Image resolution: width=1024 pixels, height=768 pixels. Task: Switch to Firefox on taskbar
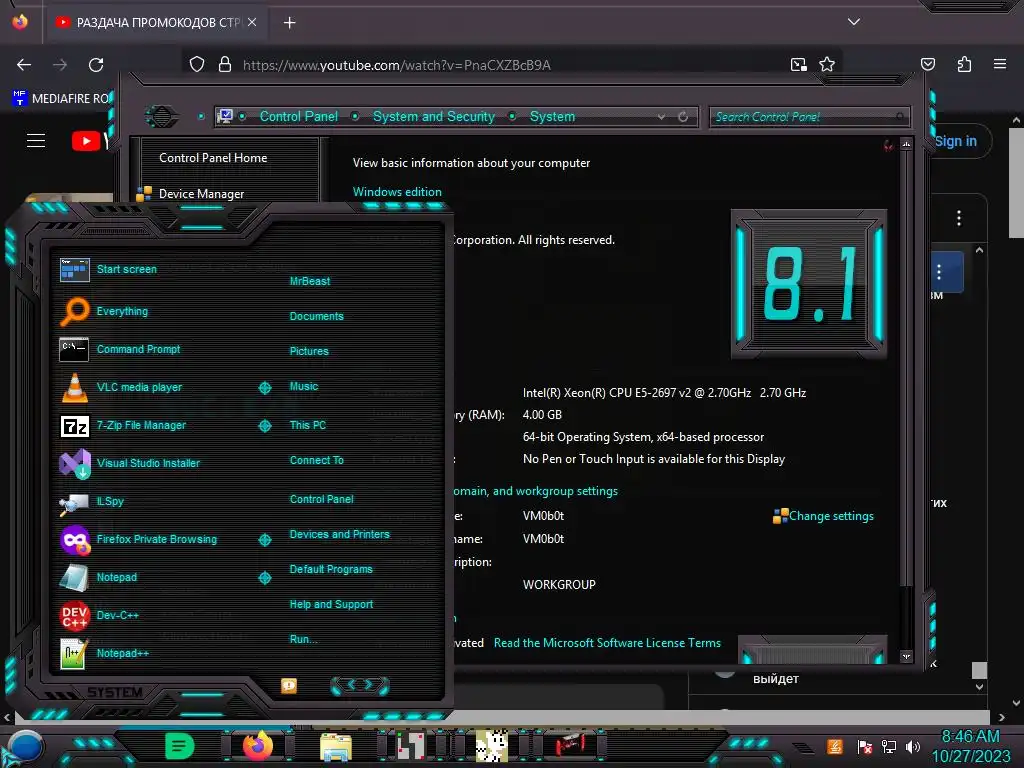258,746
